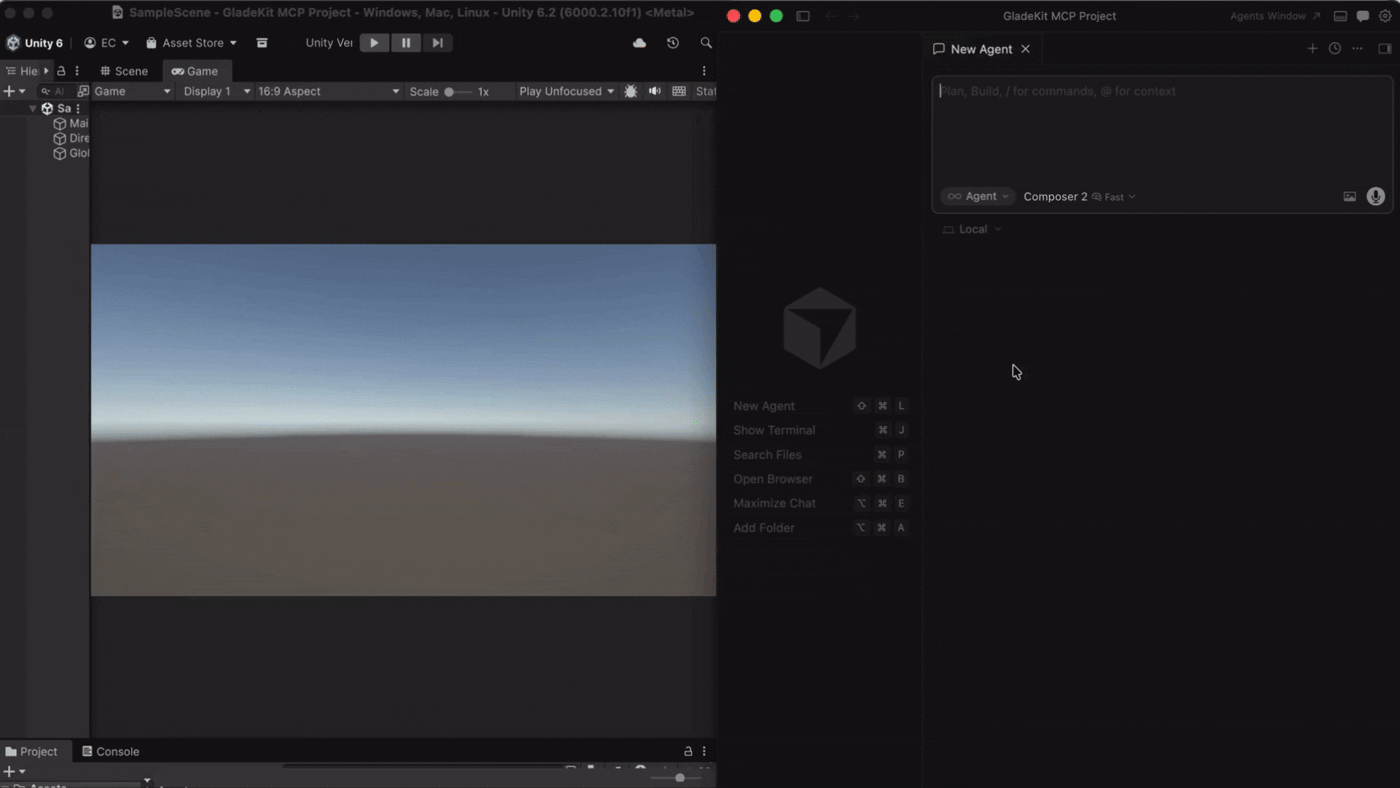Start Play mode in Unity
This screenshot has height=788, width=1400.
click(x=374, y=43)
